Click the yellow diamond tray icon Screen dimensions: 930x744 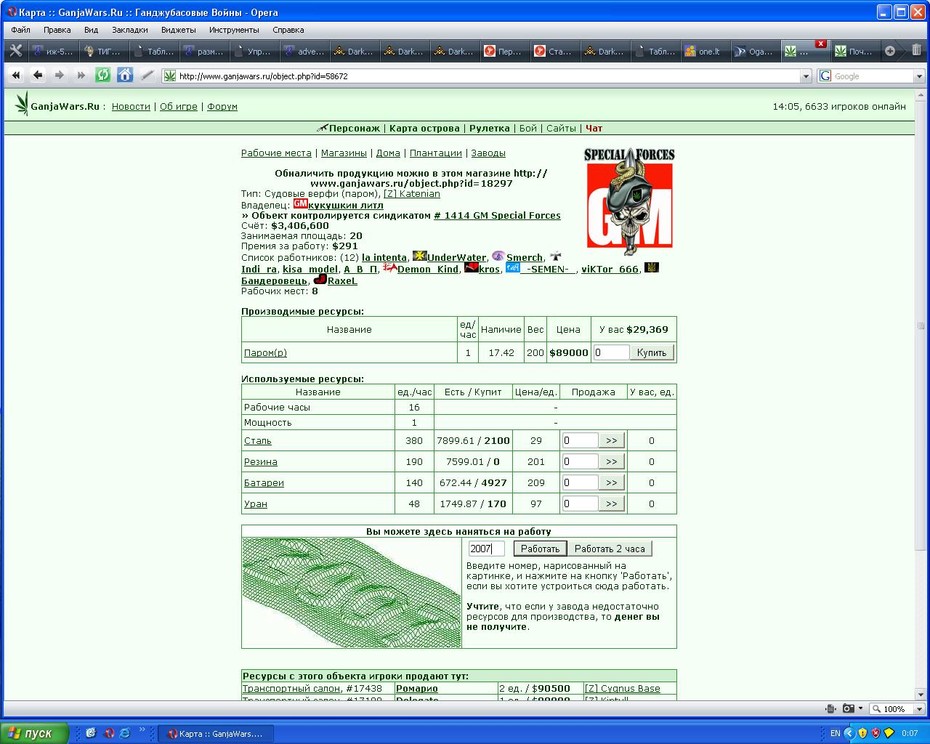click(888, 733)
